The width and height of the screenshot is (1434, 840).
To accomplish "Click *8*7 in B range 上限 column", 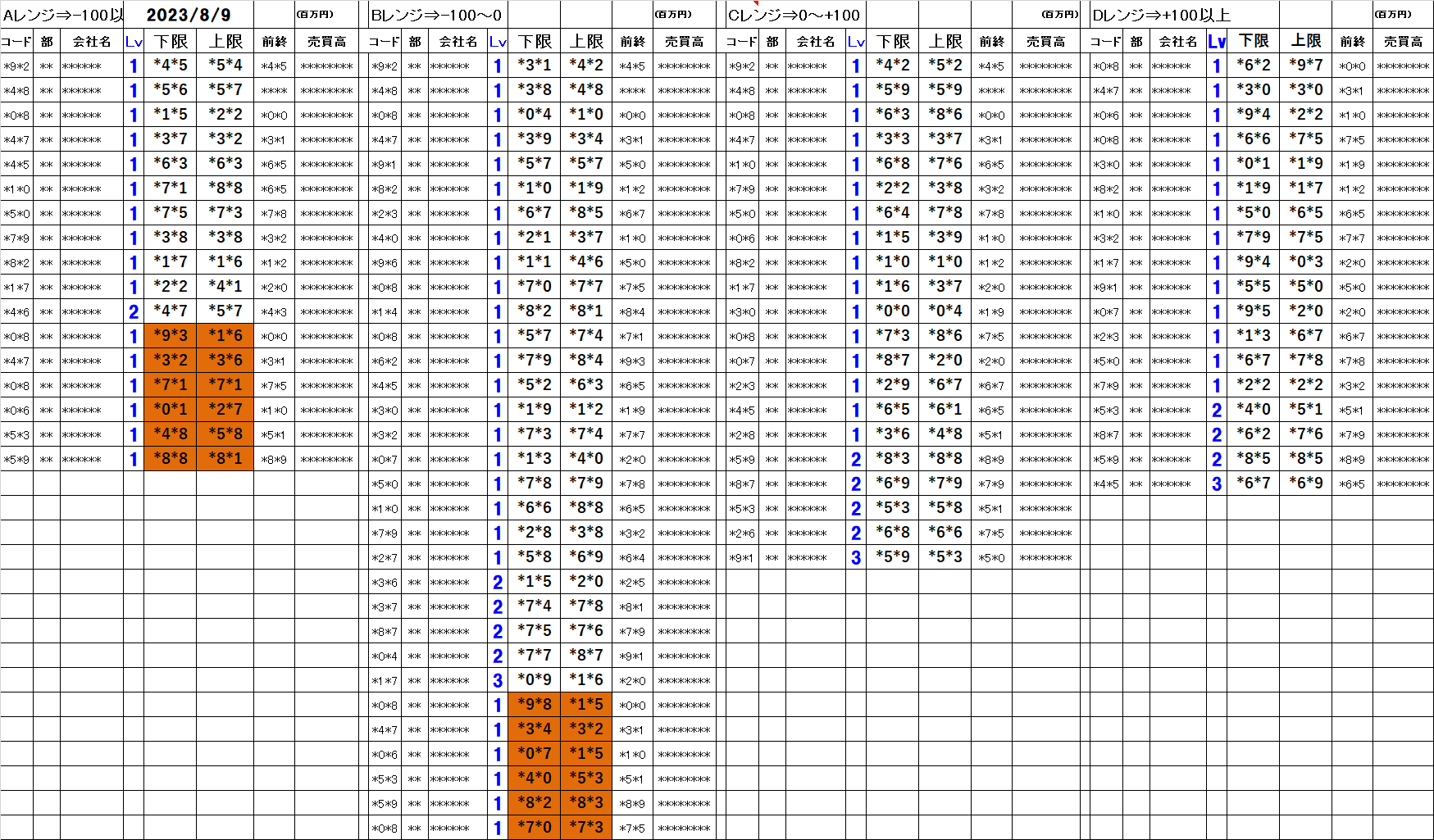I will (586, 656).
